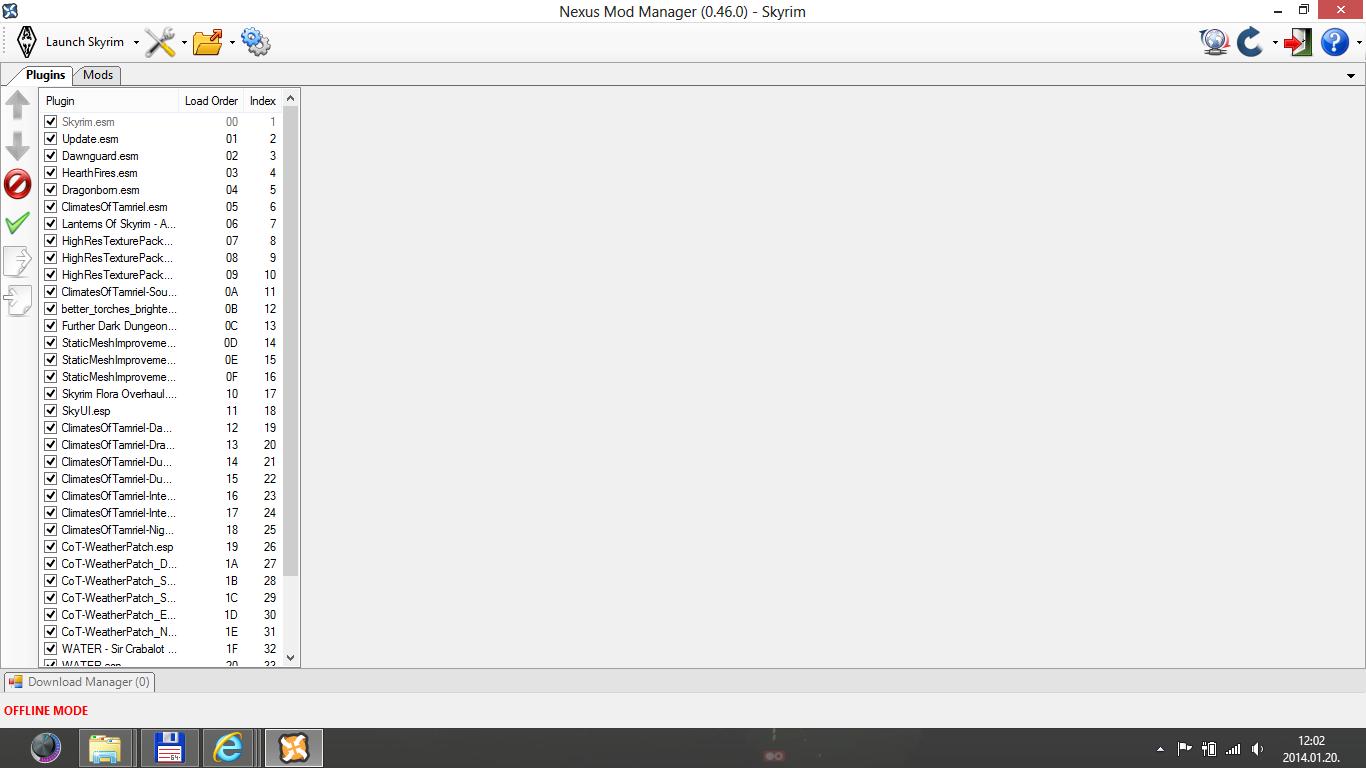Sort by the Plugin column header
The height and width of the screenshot is (768, 1366).
tap(109, 100)
